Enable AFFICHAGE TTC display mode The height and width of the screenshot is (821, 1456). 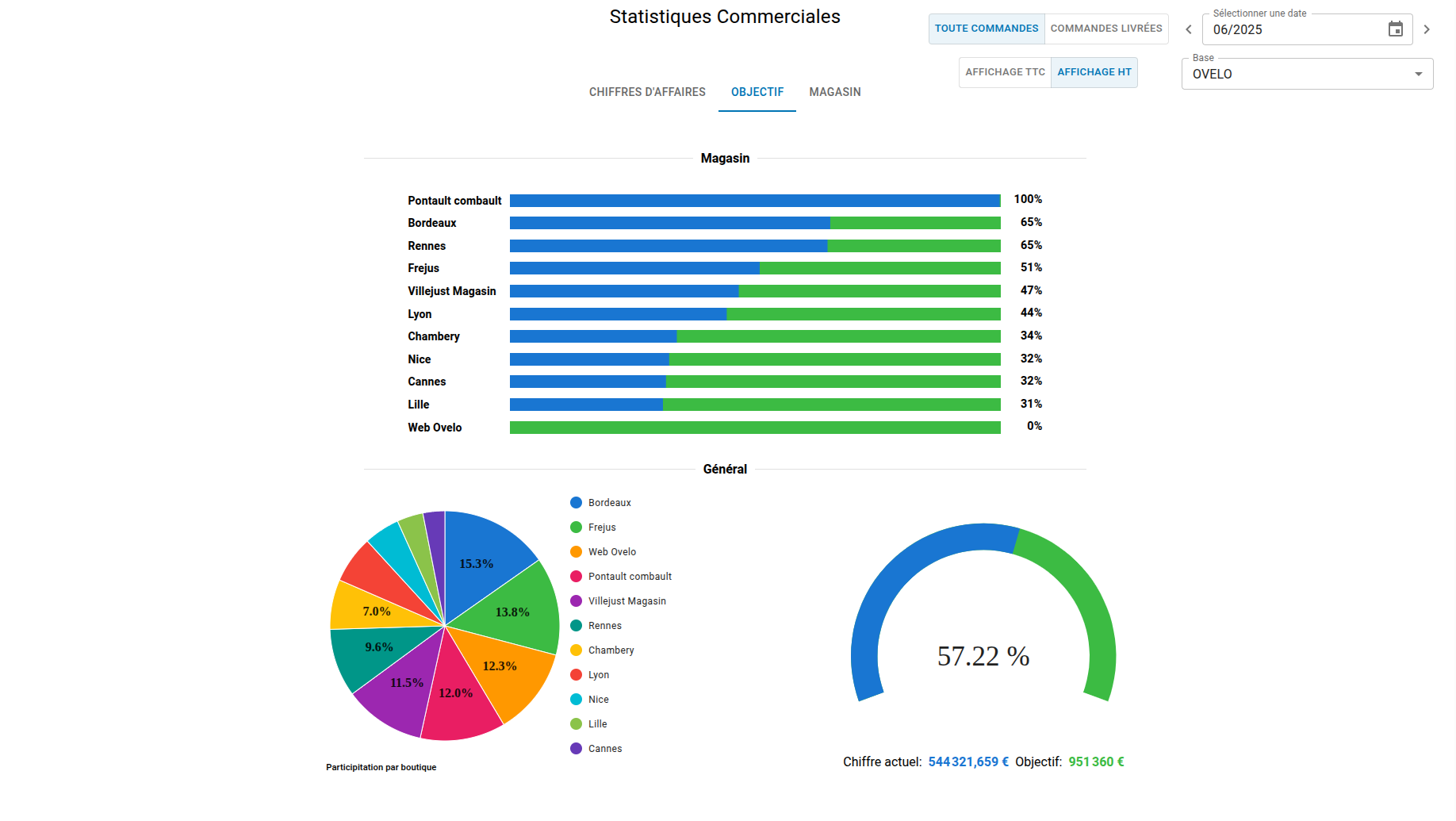(1004, 71)
